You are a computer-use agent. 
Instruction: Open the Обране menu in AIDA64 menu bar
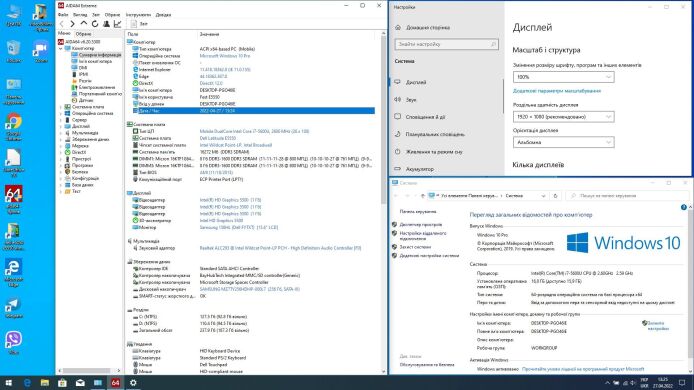pos(112,15)
